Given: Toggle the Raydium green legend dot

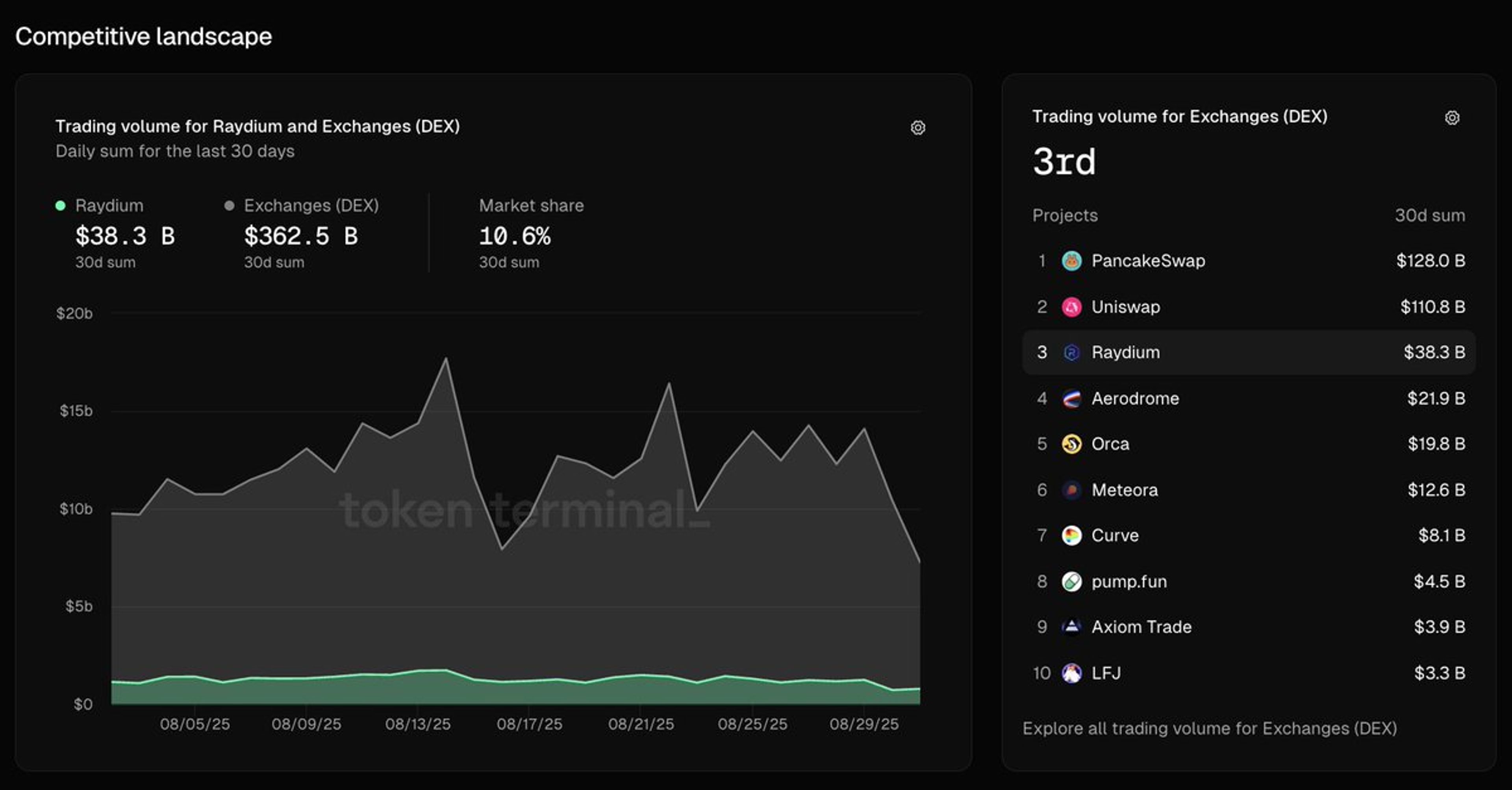Looking at the screenshot, I should (61, 206).
